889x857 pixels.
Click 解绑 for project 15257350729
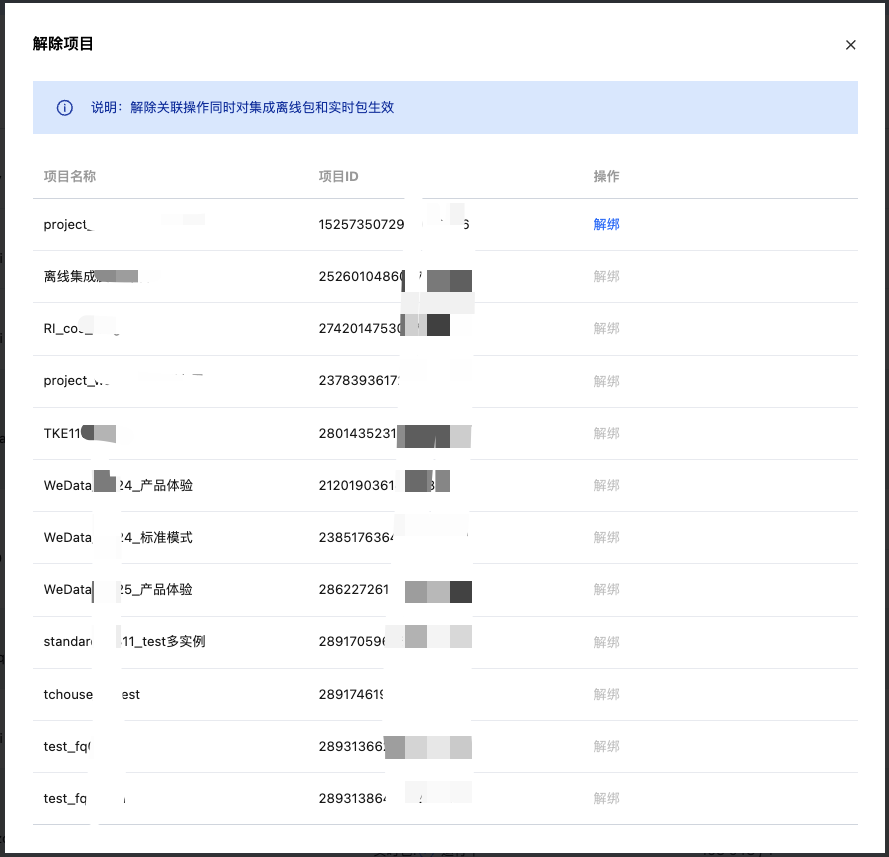(606, 224)
